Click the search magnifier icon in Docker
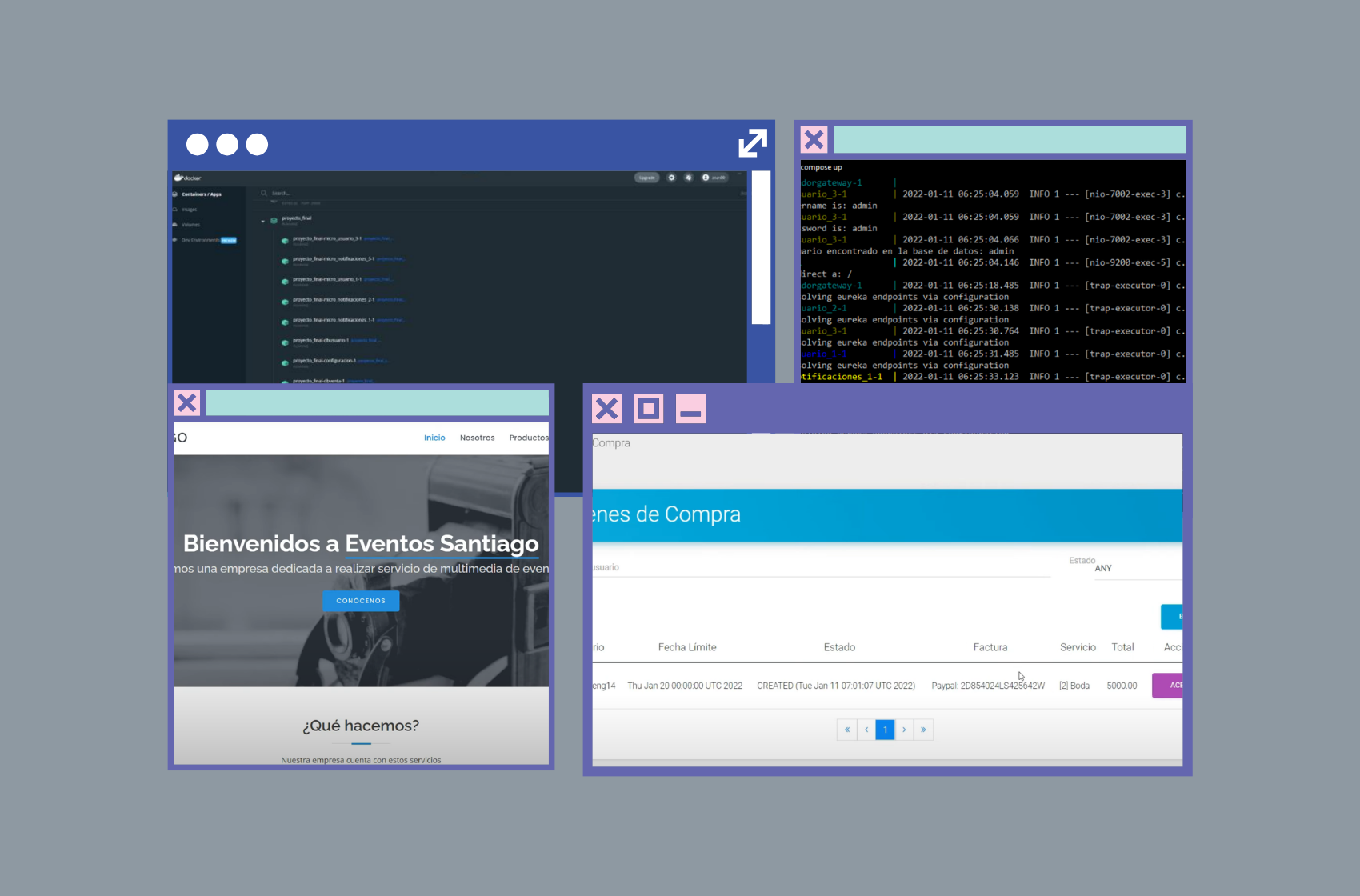The width and height of the screenshot is (1360, 896). point(264,194)
